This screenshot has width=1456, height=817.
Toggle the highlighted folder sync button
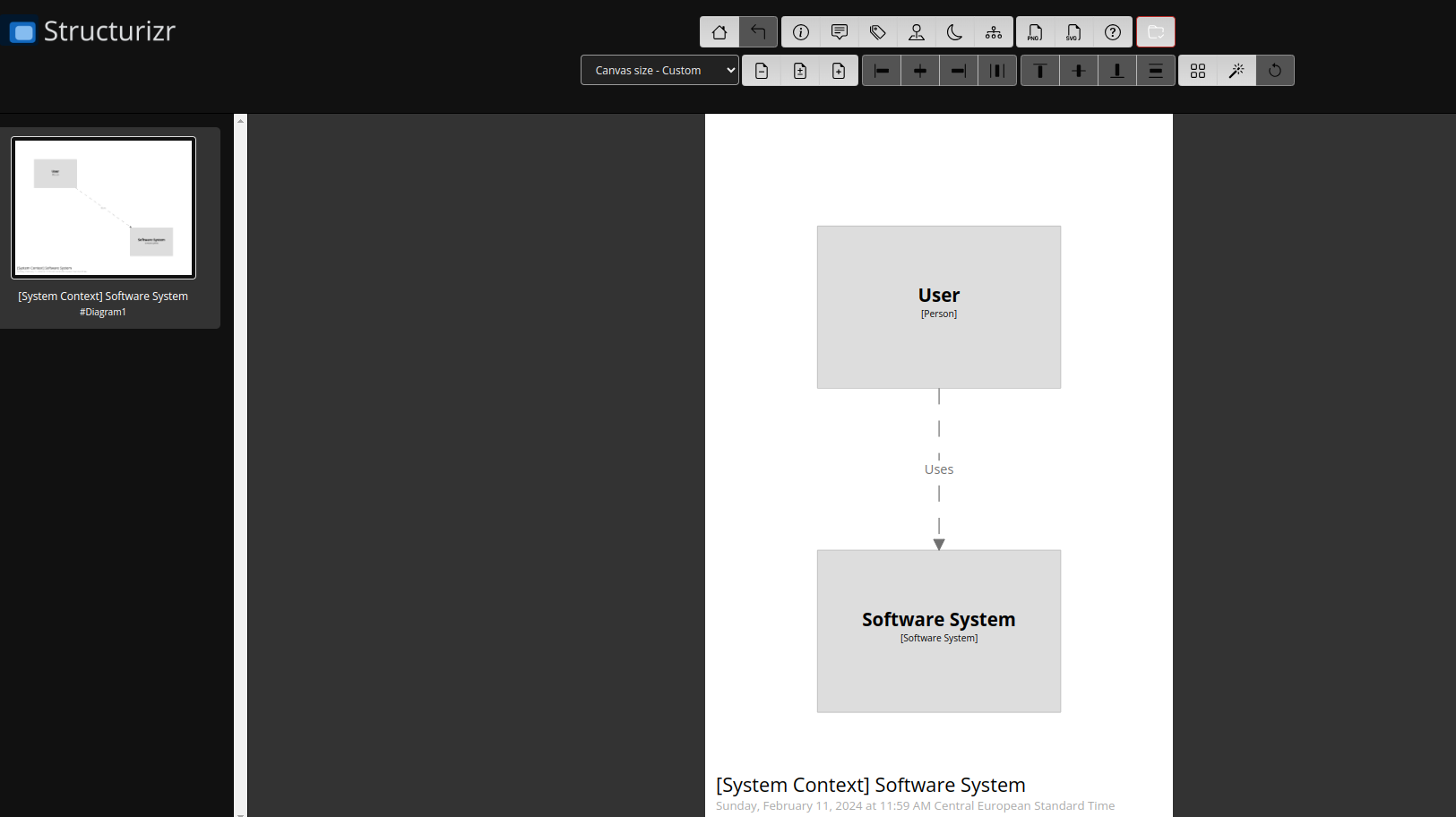1156,31
